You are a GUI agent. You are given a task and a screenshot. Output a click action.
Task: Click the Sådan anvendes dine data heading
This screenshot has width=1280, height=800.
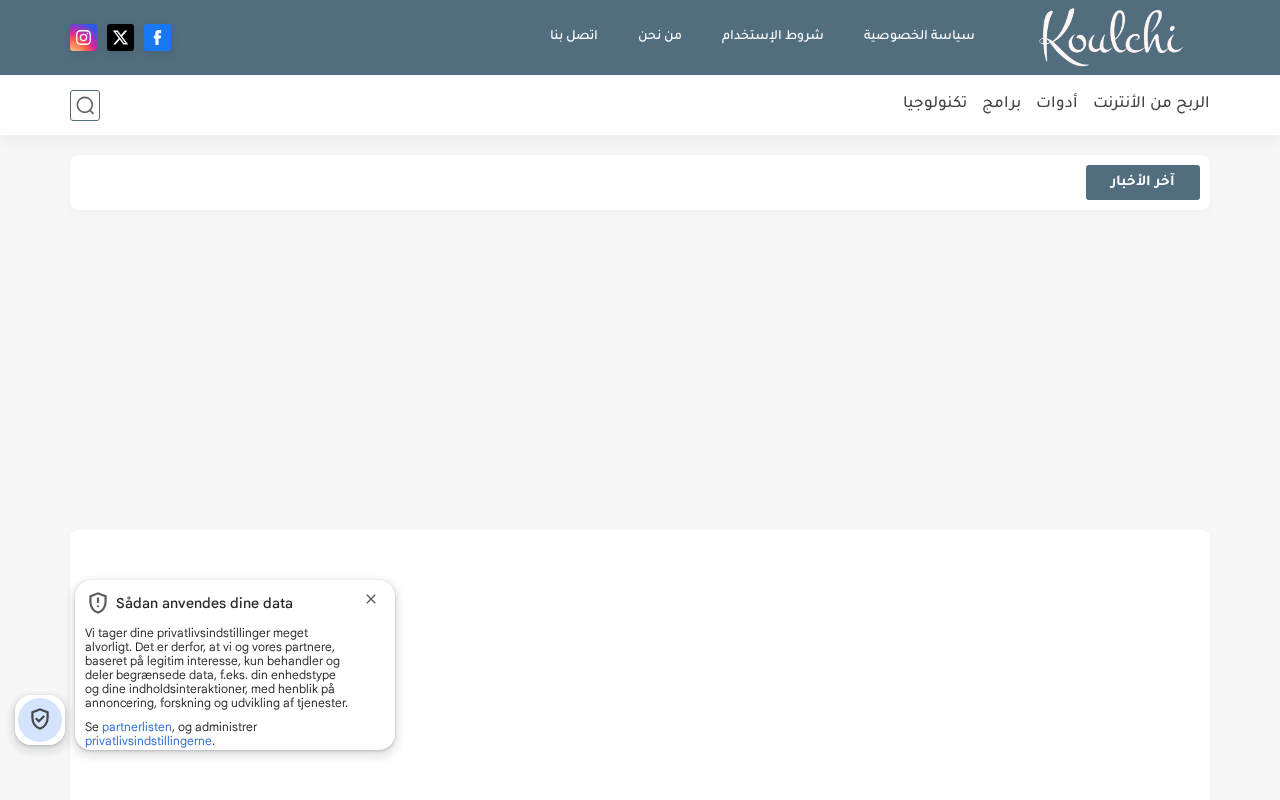click(204, 603)
